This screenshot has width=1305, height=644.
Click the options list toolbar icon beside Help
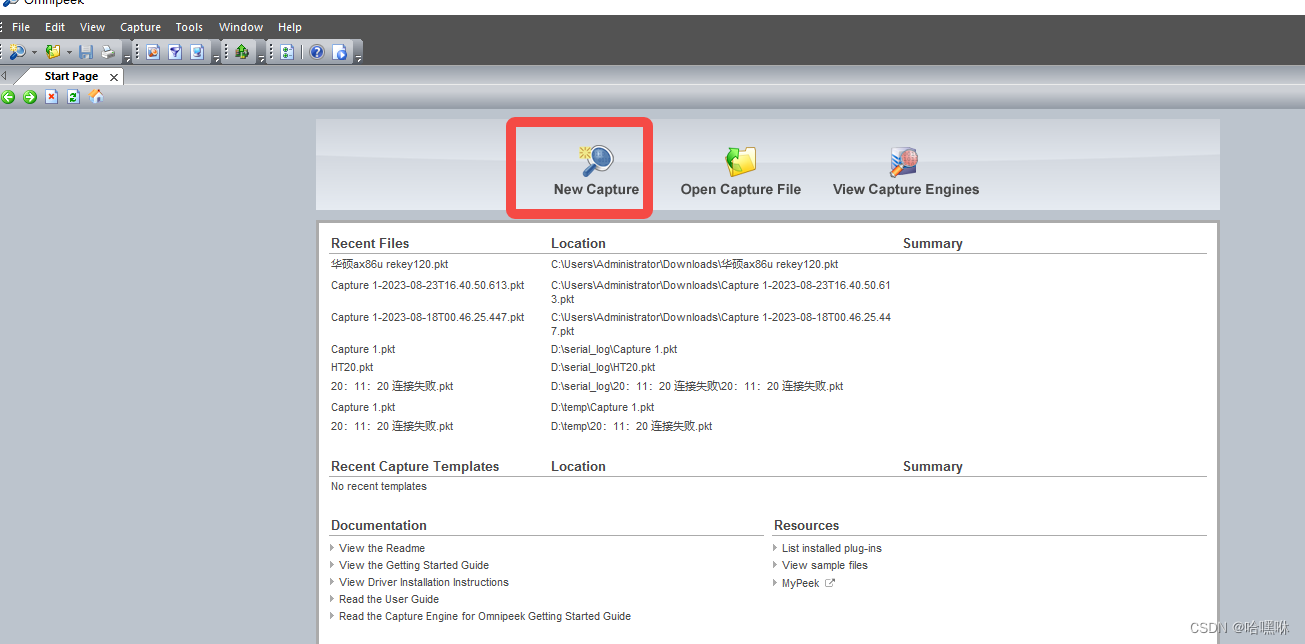tap(287, 52)
